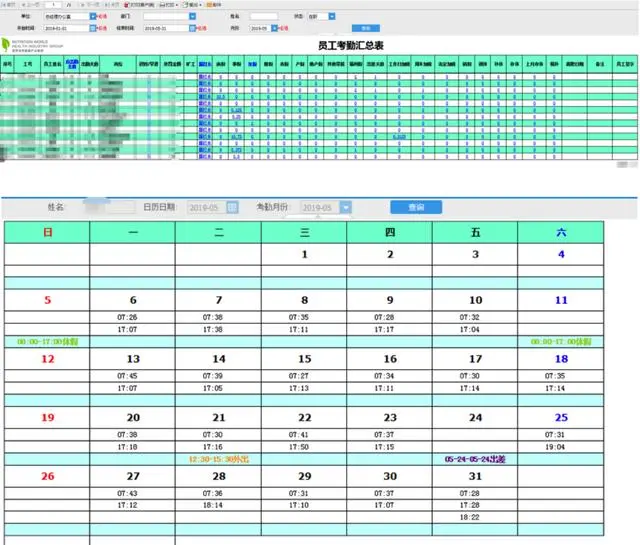640x545 pixels.
Task: Expand the 考勤月份 attendance month dropdown
Action: (346, 207)
